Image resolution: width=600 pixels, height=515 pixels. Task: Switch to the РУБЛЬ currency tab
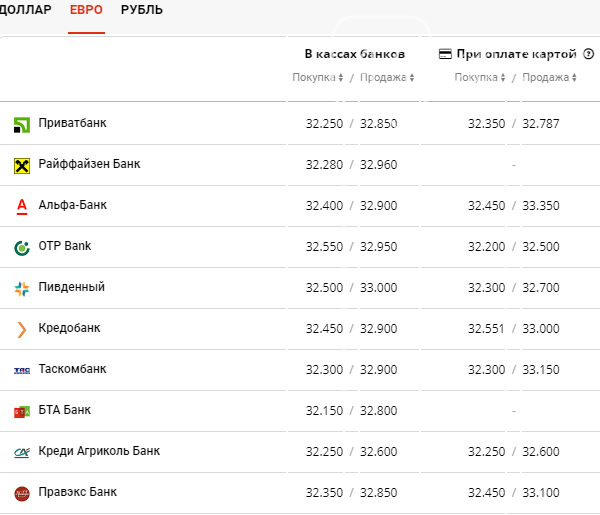[x=142, y=10]
